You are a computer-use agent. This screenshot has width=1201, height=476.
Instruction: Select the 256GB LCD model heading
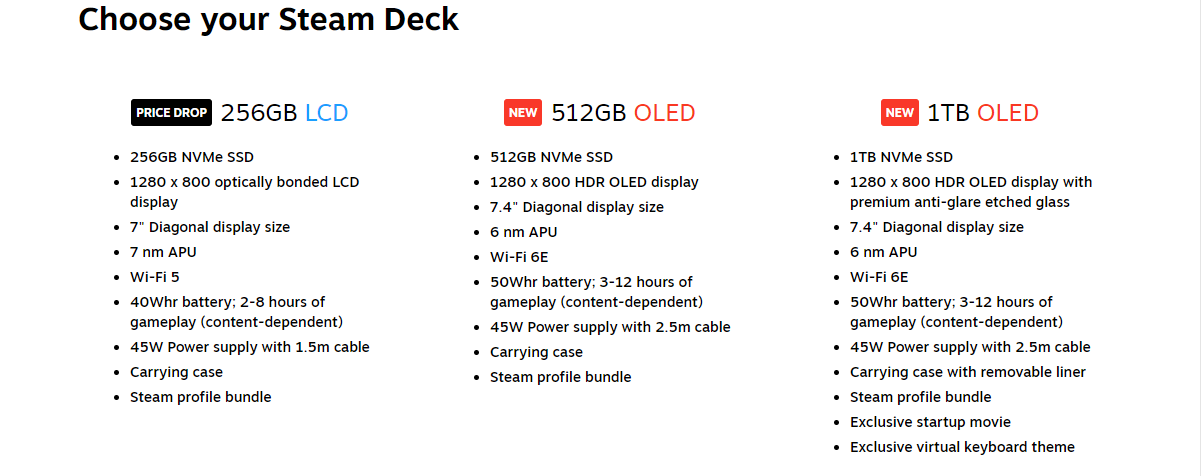click(284, 113)
